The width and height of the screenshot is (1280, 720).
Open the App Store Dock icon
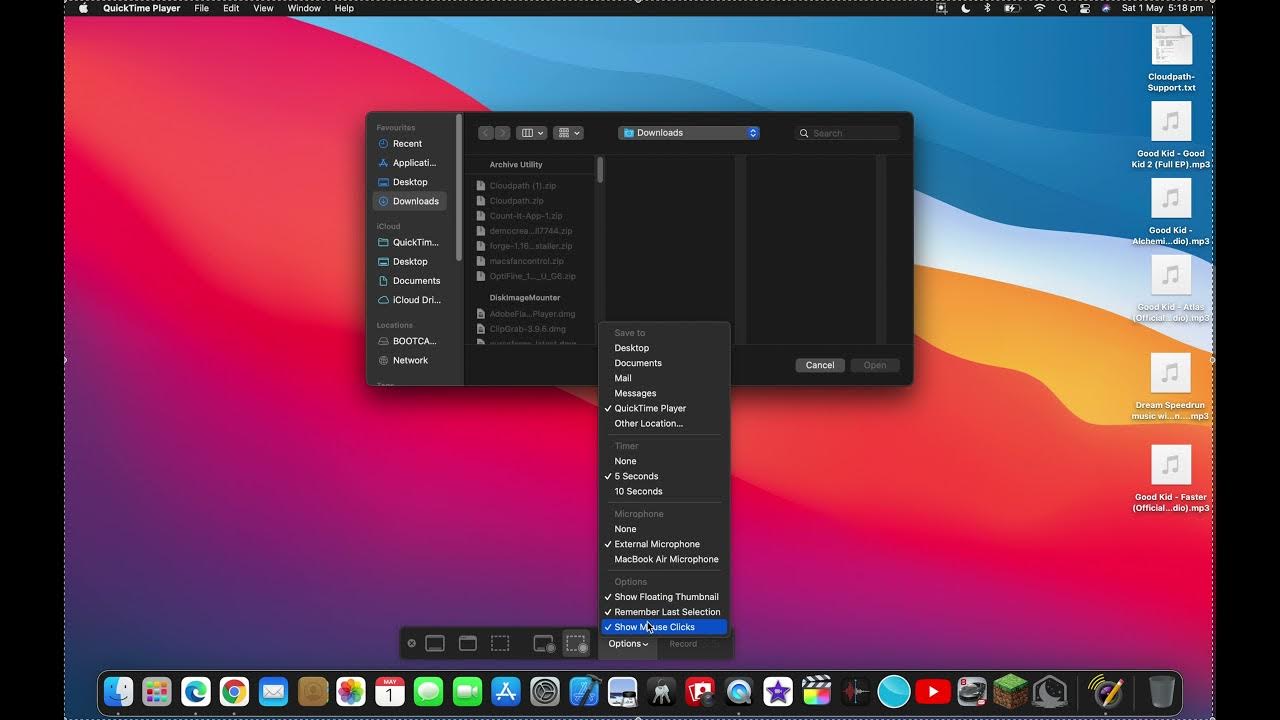pos(506,691)
